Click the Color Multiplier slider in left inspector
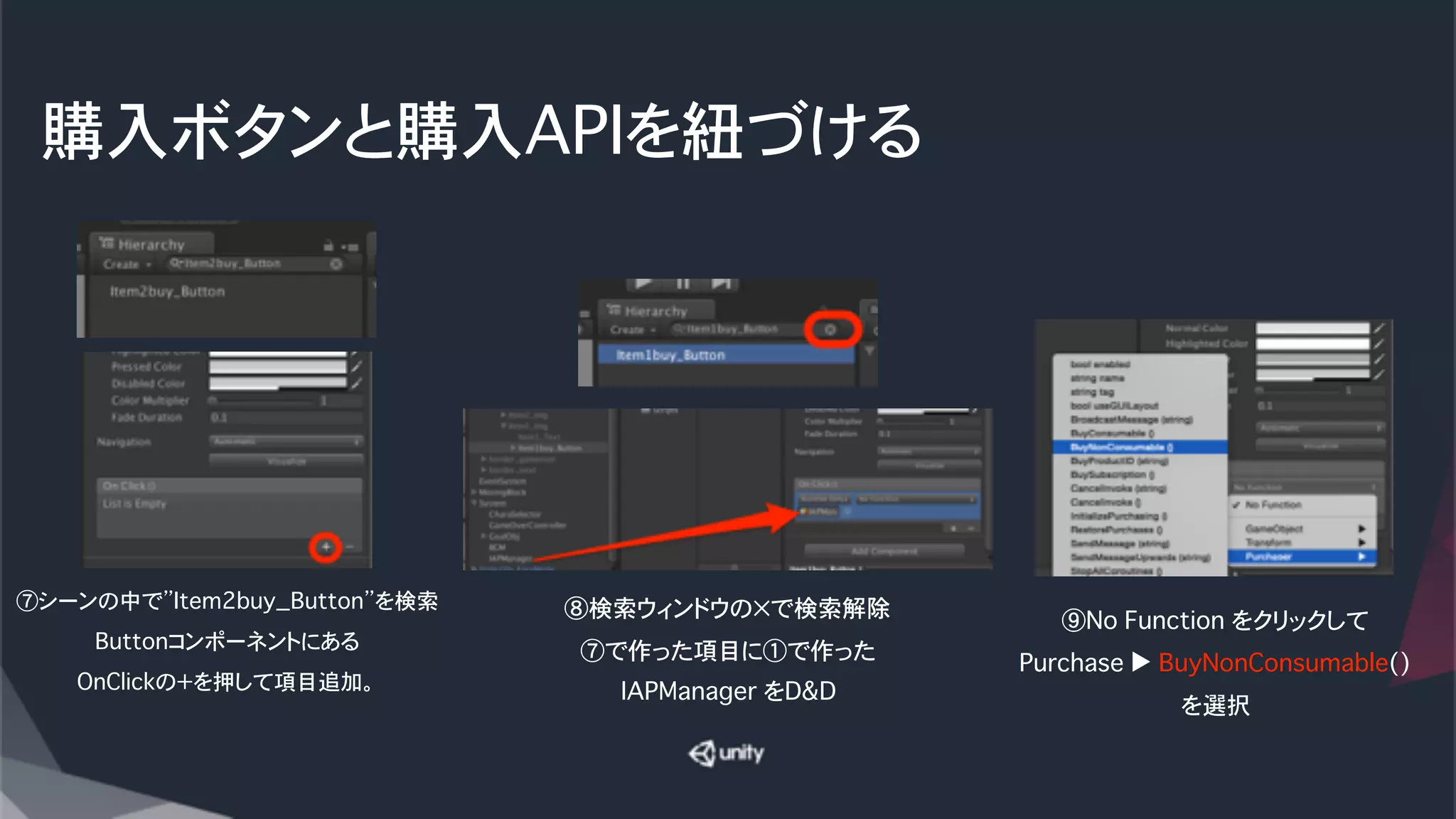 [262, 401]
